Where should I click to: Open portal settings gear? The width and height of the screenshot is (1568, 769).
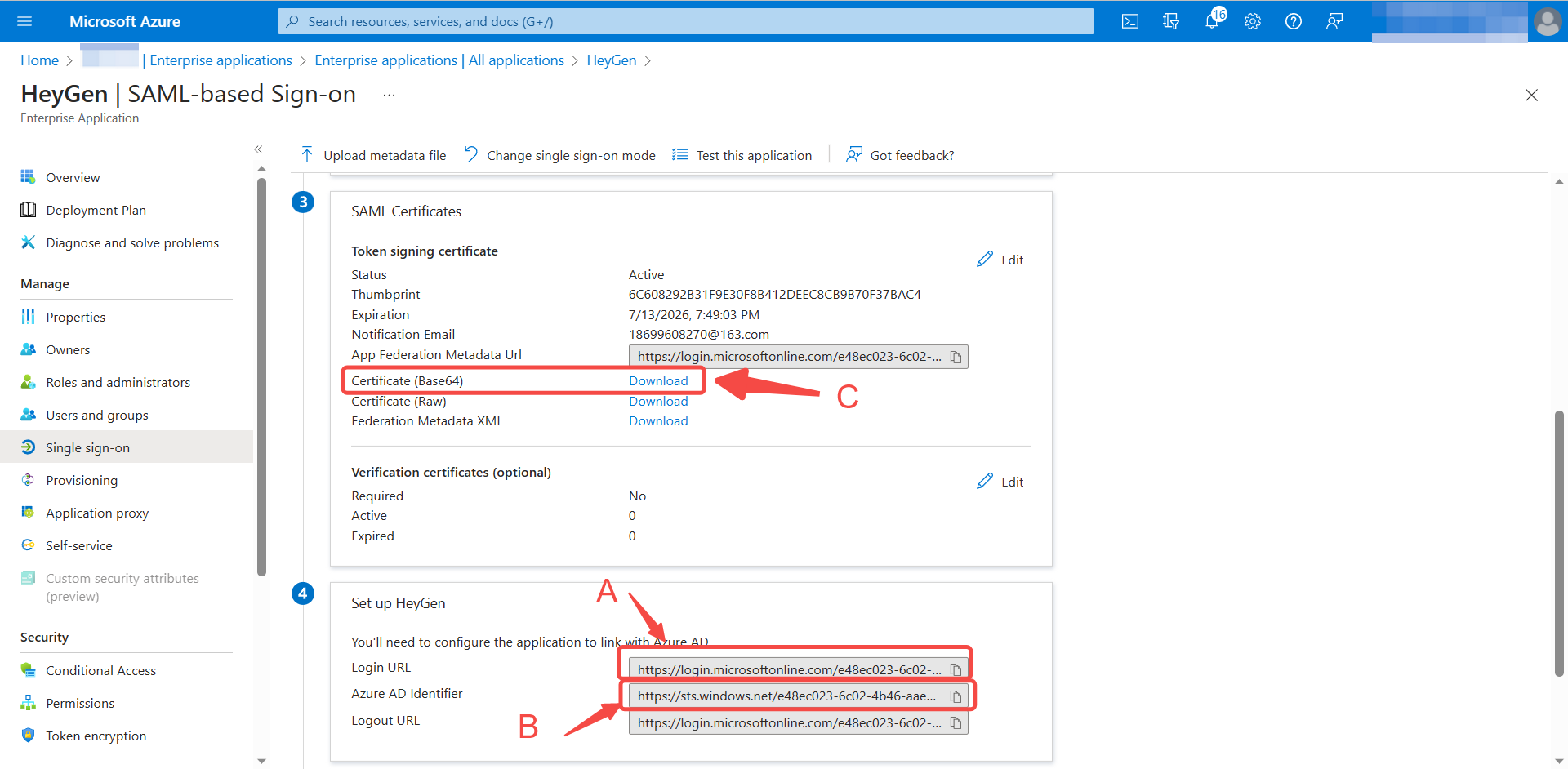tap(1253, 21)
